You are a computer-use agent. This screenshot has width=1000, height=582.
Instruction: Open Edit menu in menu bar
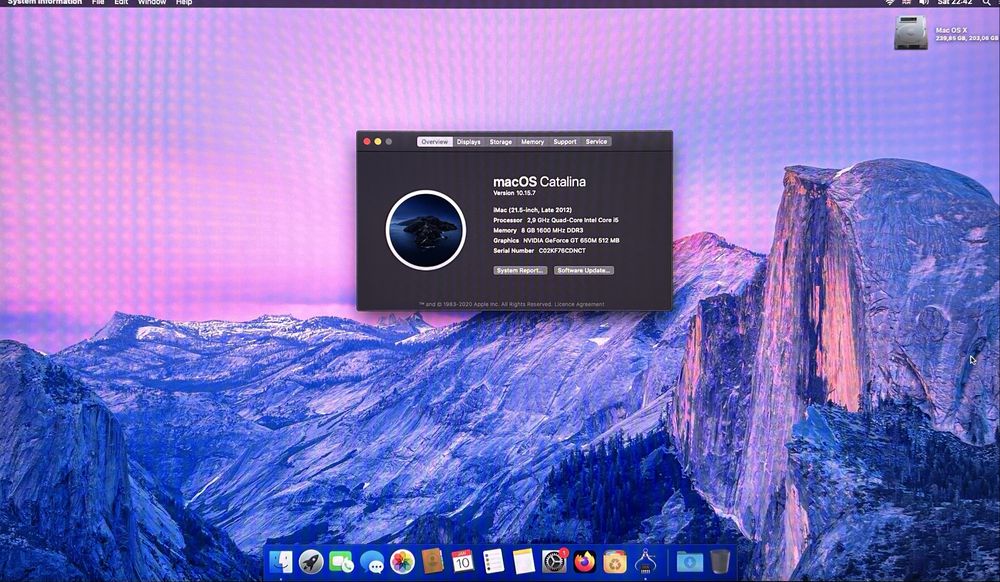pyautogui.click(x=121, y=3)
